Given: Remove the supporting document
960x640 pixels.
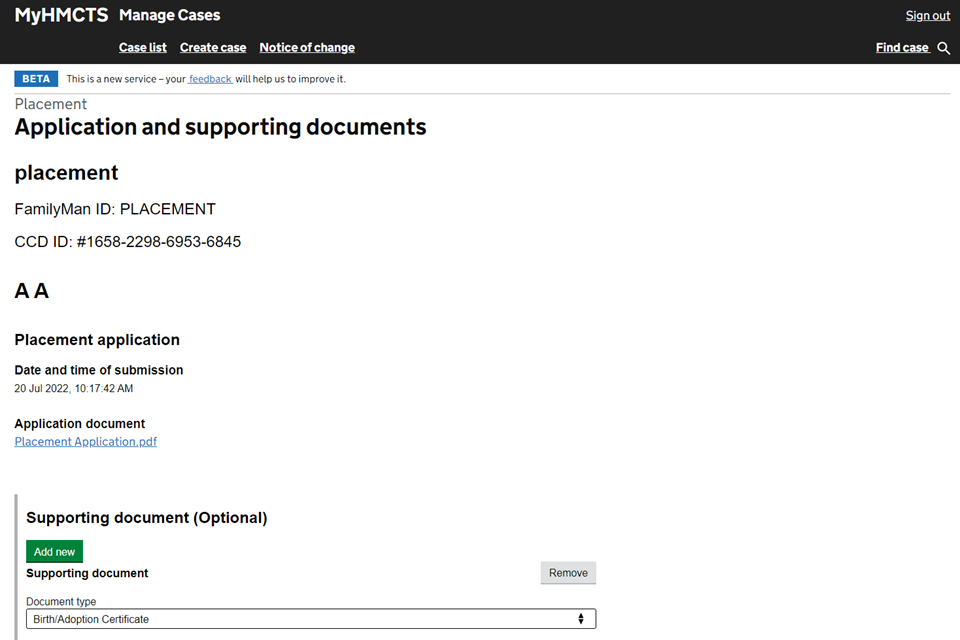Looking at the screenshot, I should click(568, 573).
